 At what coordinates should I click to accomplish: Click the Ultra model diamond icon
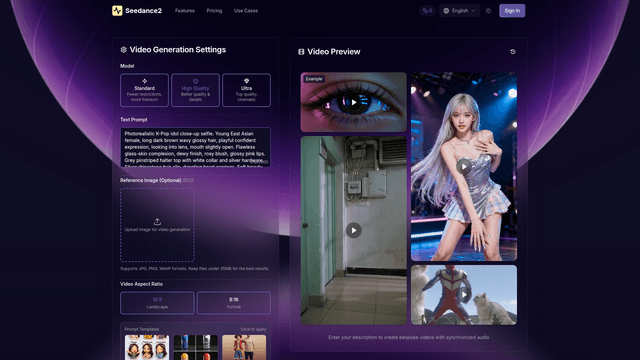point(247,81)
